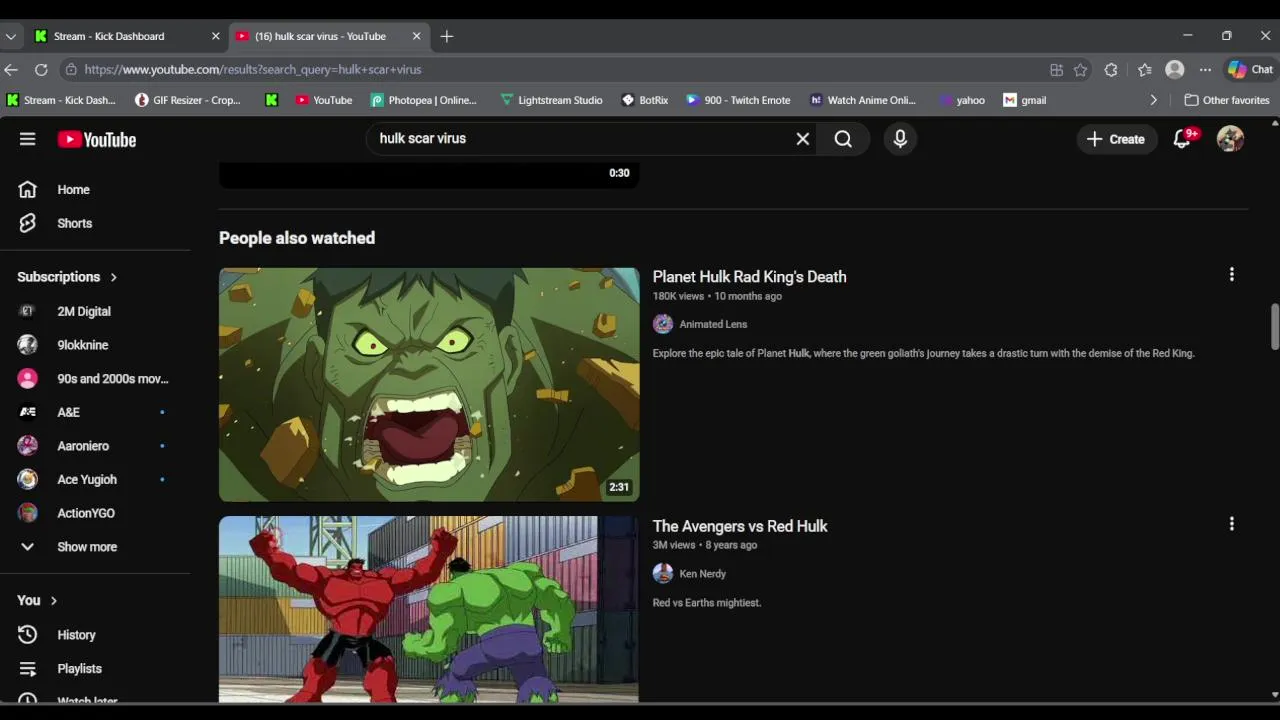Open Other favorites folder
The image size is (1280, 720).
[x=1227, y=100]
